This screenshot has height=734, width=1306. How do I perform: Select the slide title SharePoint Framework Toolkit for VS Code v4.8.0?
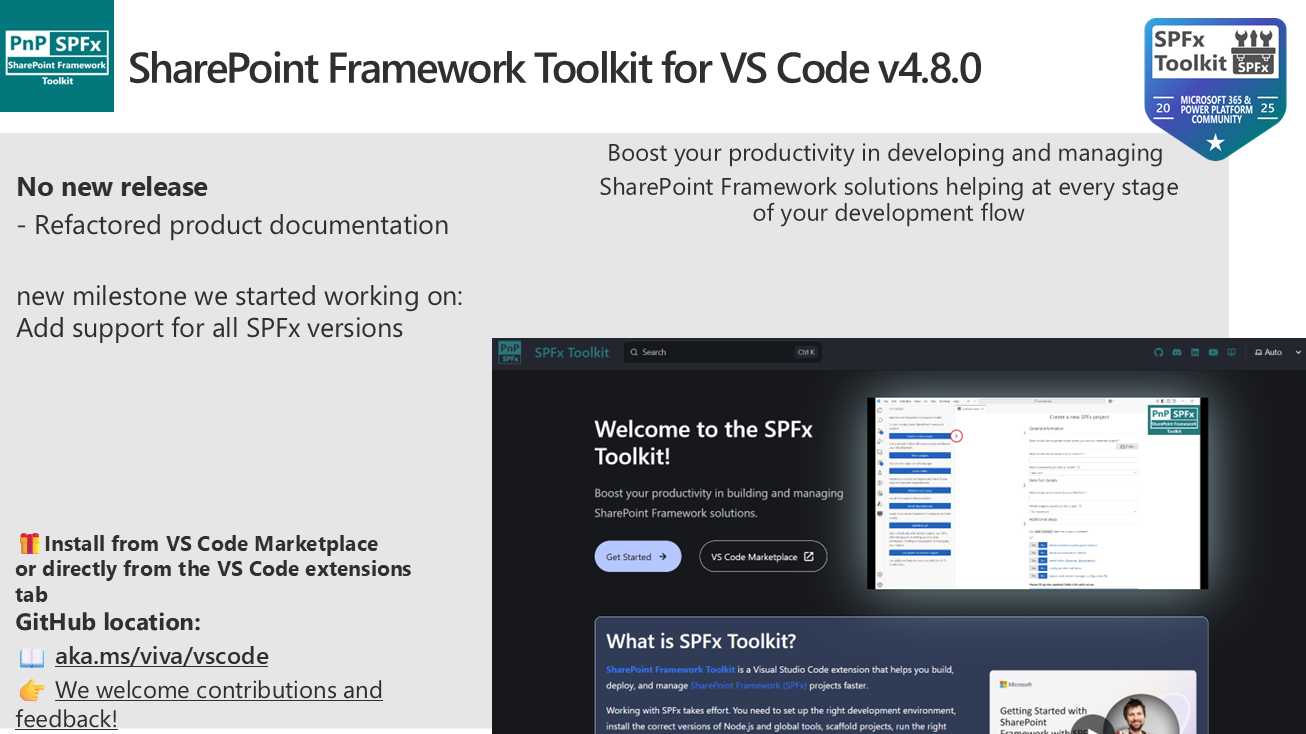click(x=554, y=68)
